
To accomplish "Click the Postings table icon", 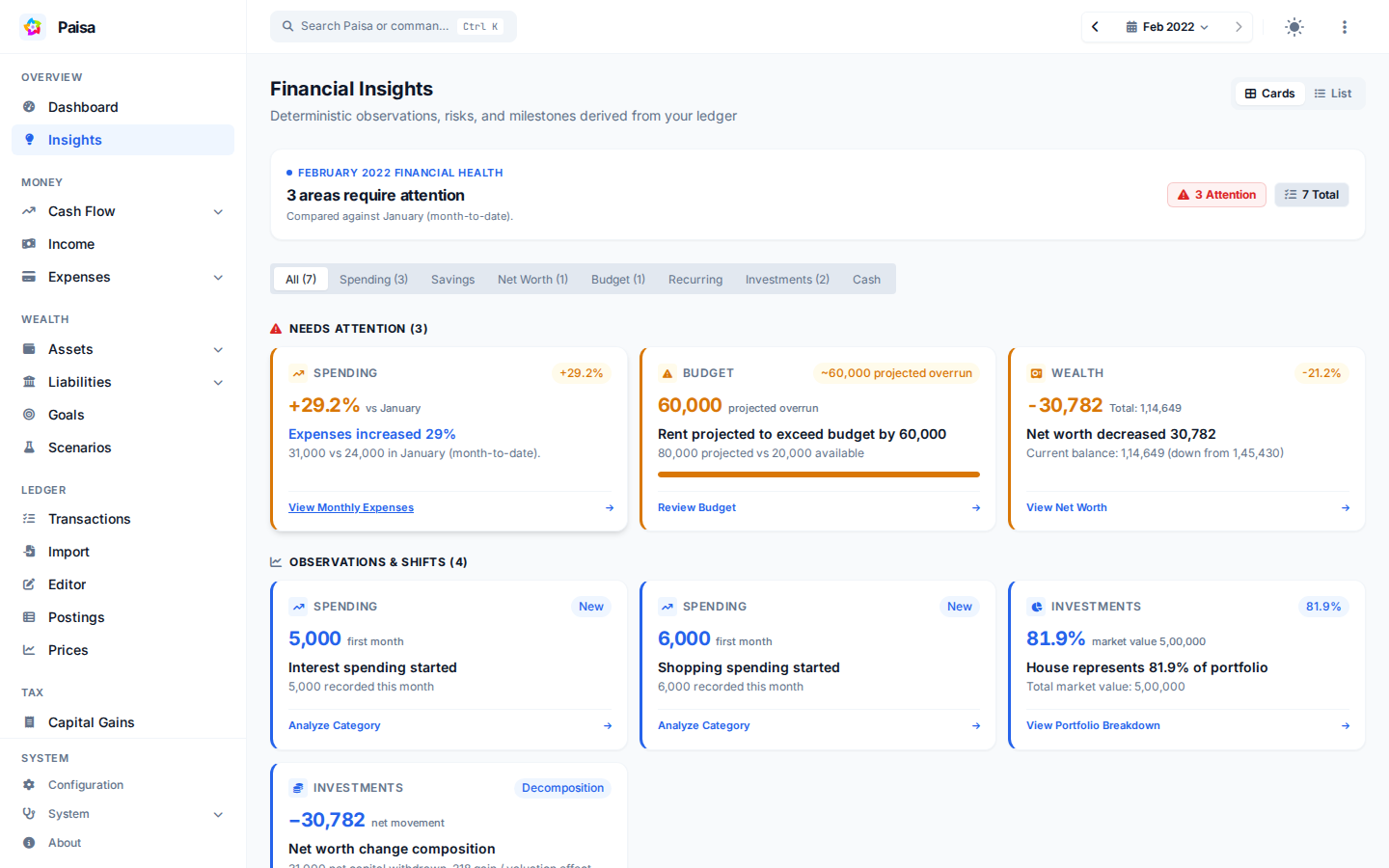I will point(29,617).
